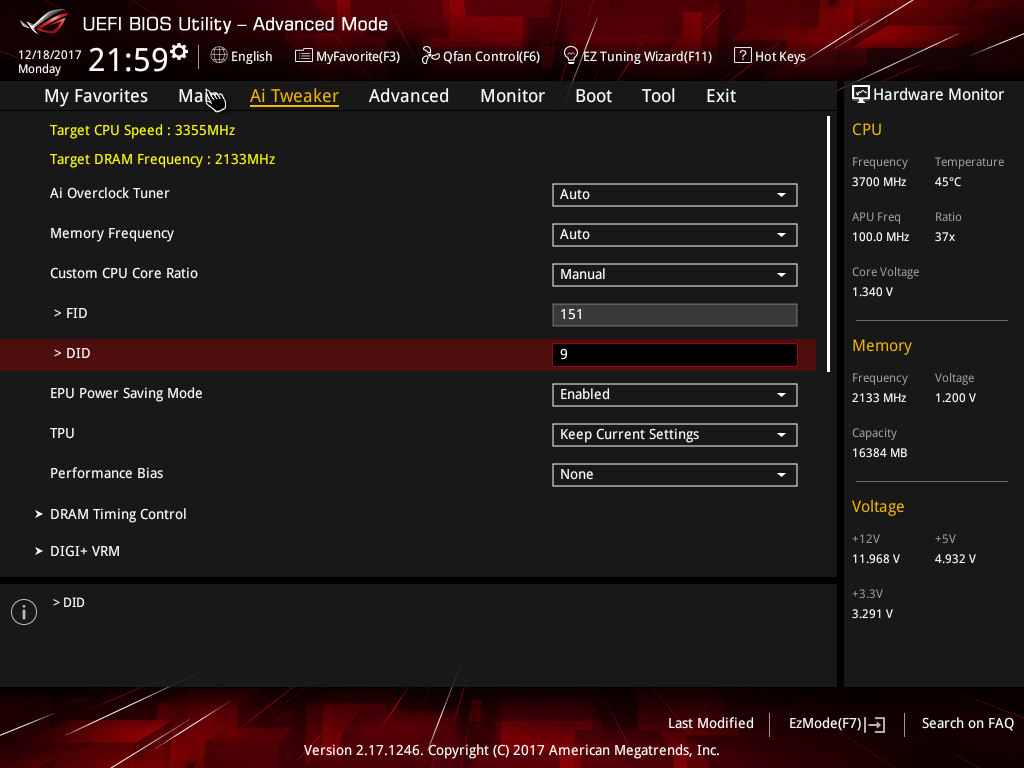This screenshot has width=1024, height=768.
Task: Click the Last Modified button
Action: coord(711,724)
